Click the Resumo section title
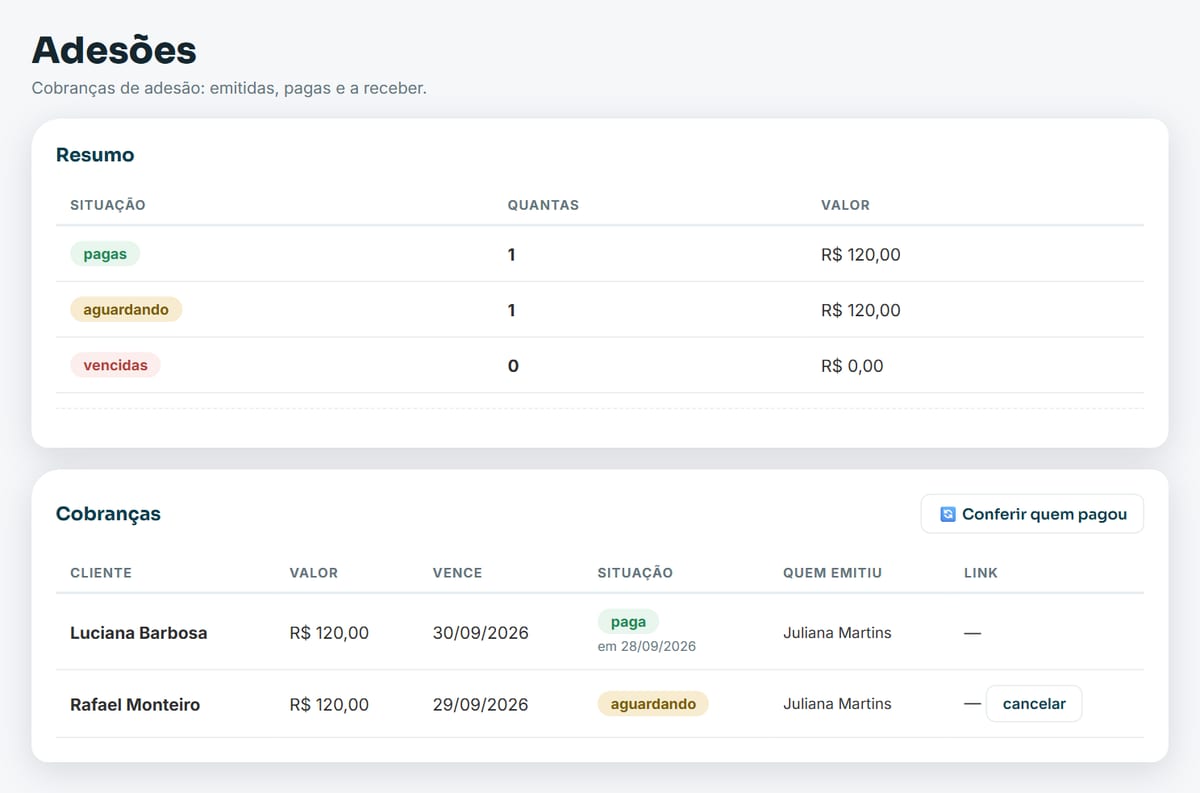The image size is (1200, 793). (95, 155)
